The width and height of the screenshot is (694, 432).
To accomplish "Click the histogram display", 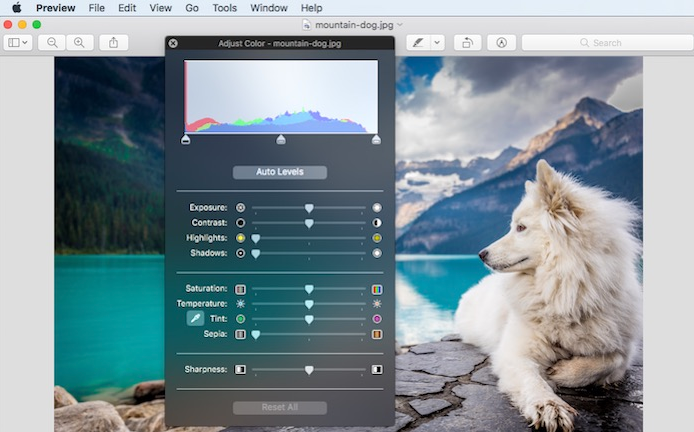I will tap(281, 96).
